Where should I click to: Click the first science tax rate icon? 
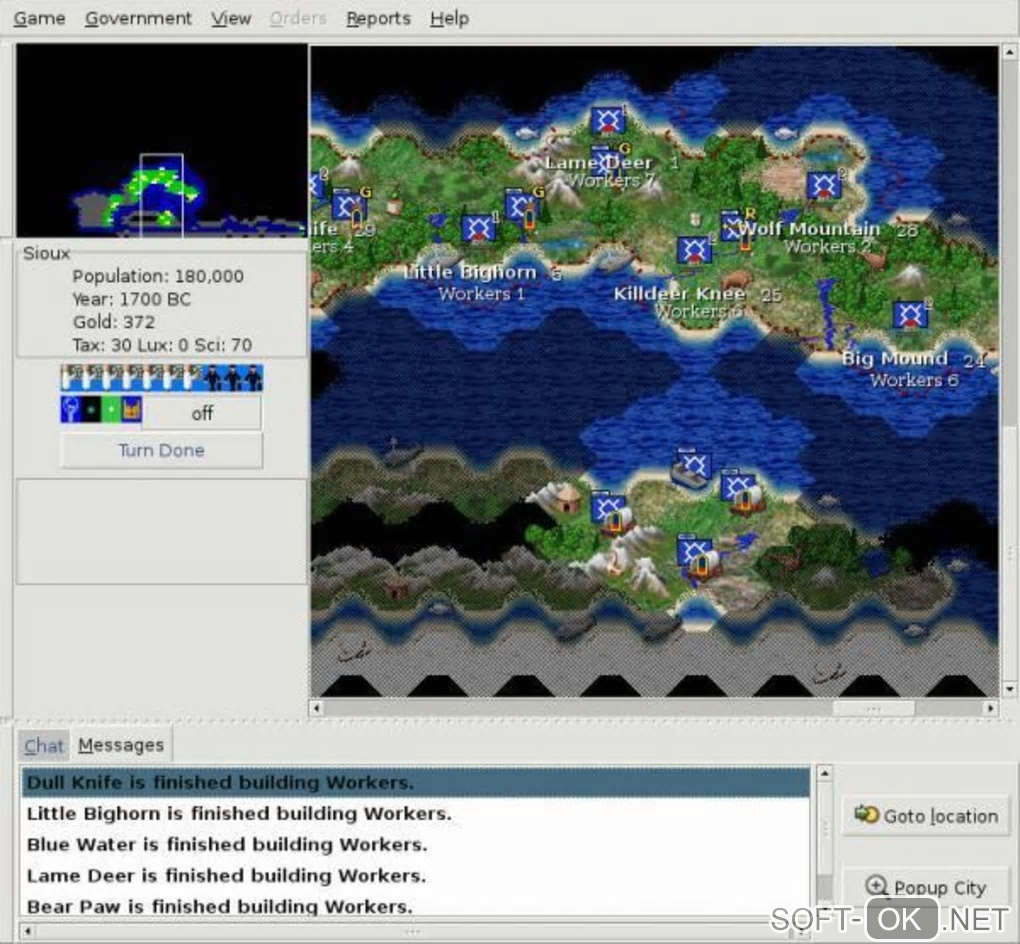pos(71,378)
